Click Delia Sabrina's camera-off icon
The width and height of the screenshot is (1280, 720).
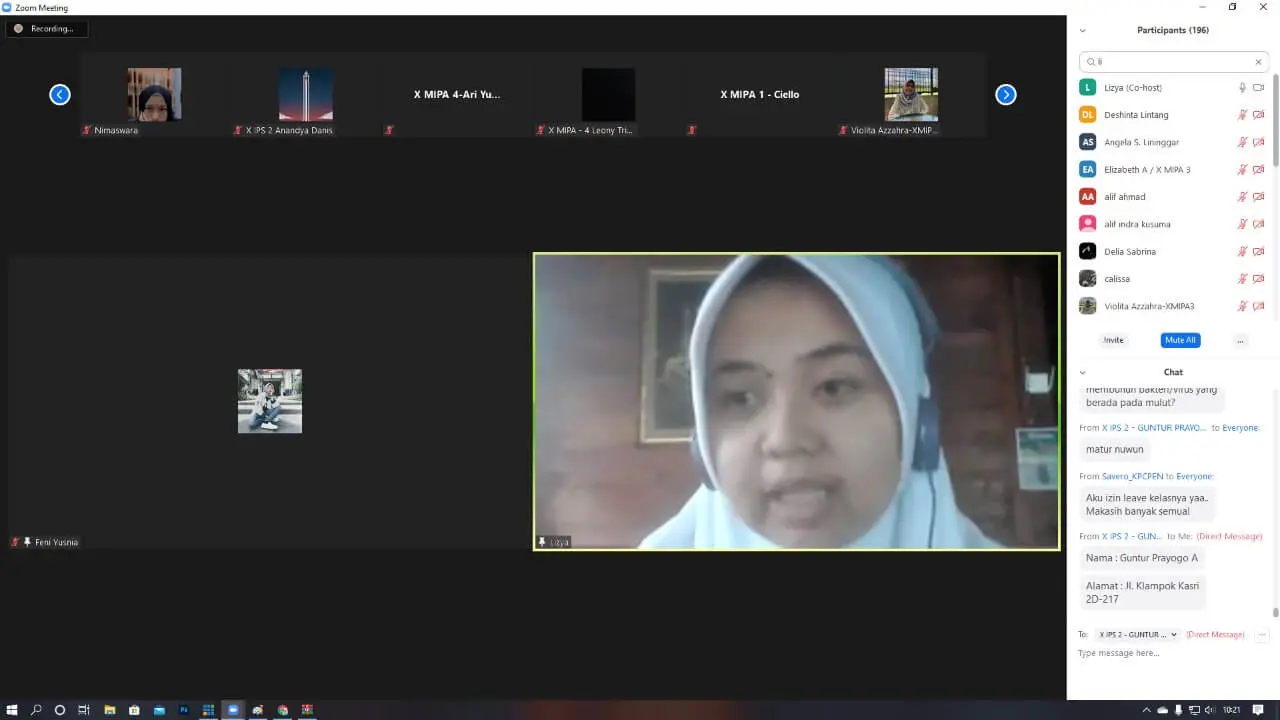coord(1259,251)
